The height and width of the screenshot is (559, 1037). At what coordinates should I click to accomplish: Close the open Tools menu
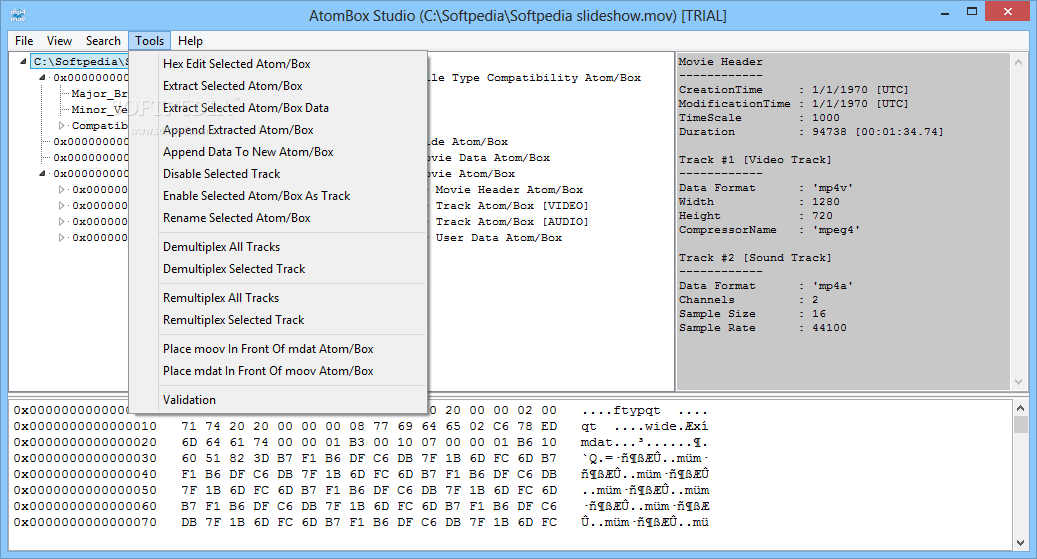tap(149, 41)
